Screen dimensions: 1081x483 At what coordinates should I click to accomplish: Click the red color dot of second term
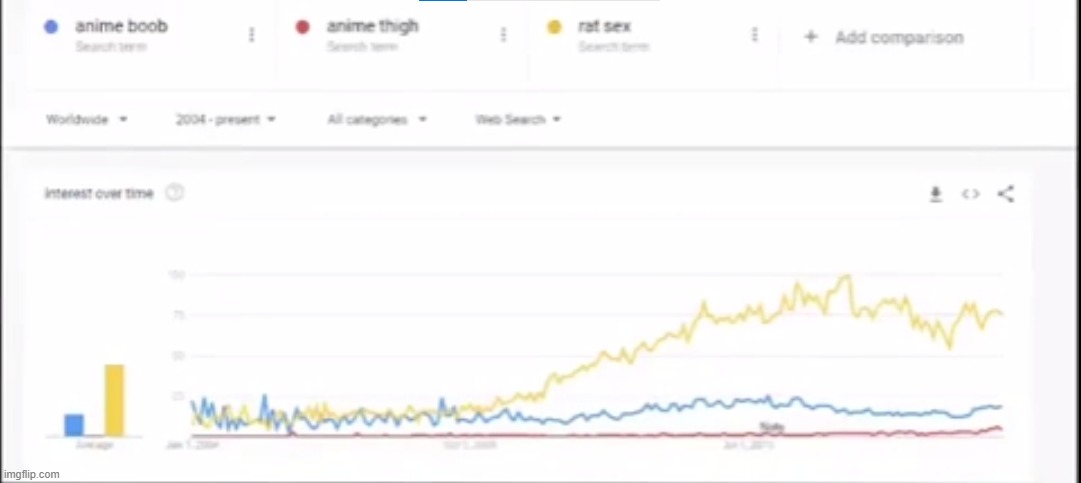302,28
